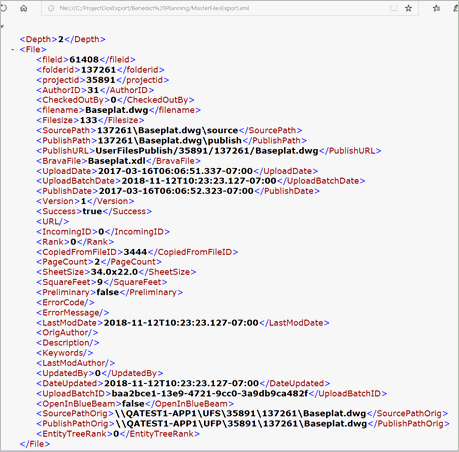The height and width of the screenshot is (452, 459).
Task: Click SourcePathOrig UFS network path
Action: click(241, 414)
